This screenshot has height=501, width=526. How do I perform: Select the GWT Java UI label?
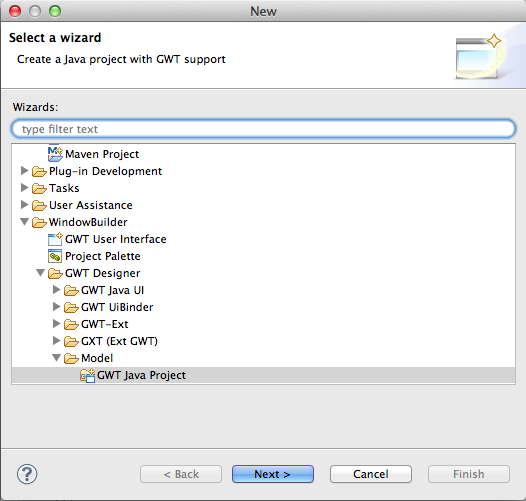click(113, 290)
